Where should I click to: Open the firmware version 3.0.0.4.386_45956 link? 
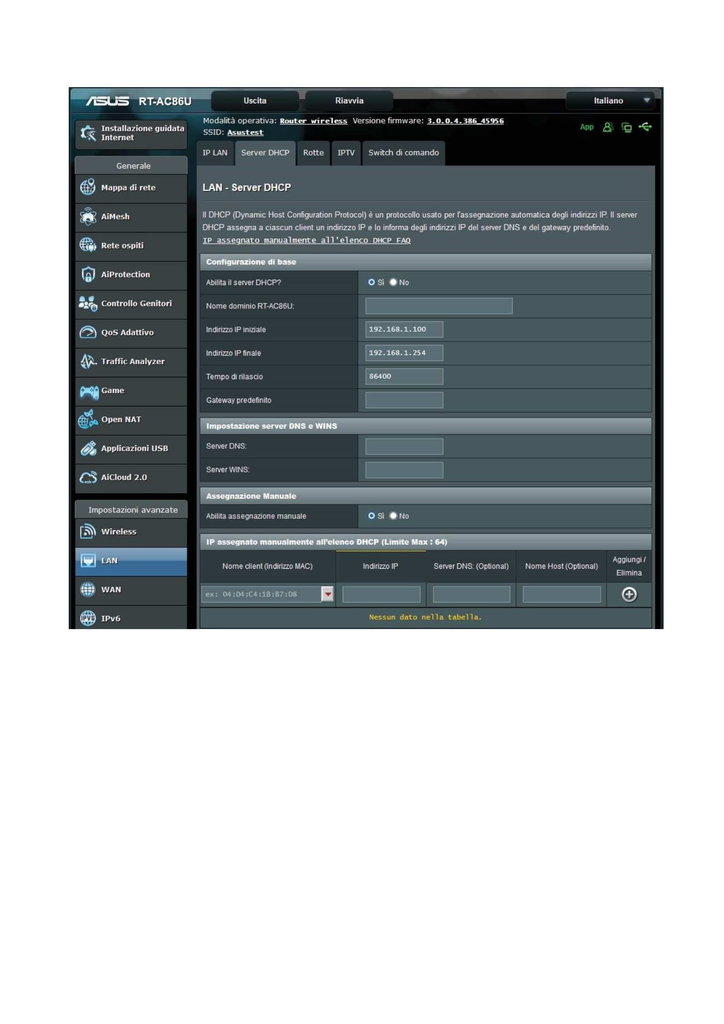465,121
